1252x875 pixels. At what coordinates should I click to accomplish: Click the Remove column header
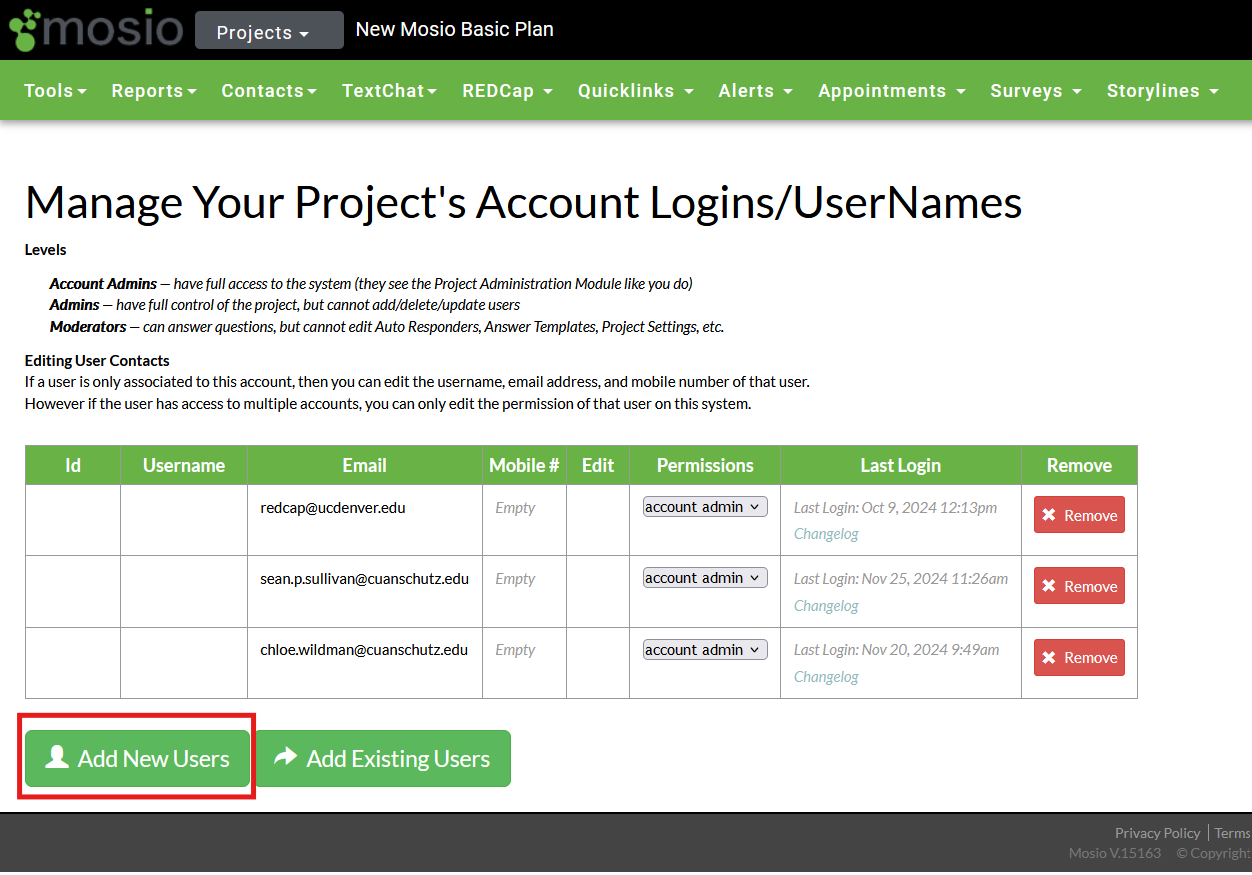coord(1079,465)
